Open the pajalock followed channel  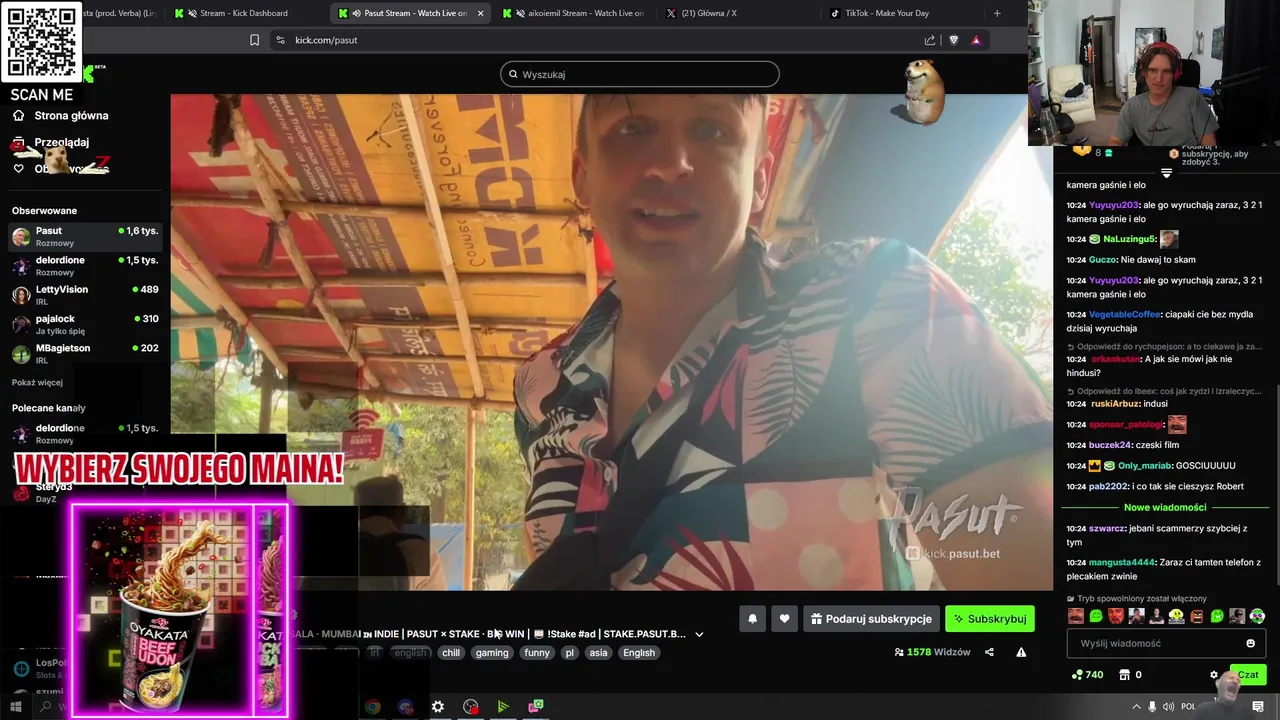85,324
